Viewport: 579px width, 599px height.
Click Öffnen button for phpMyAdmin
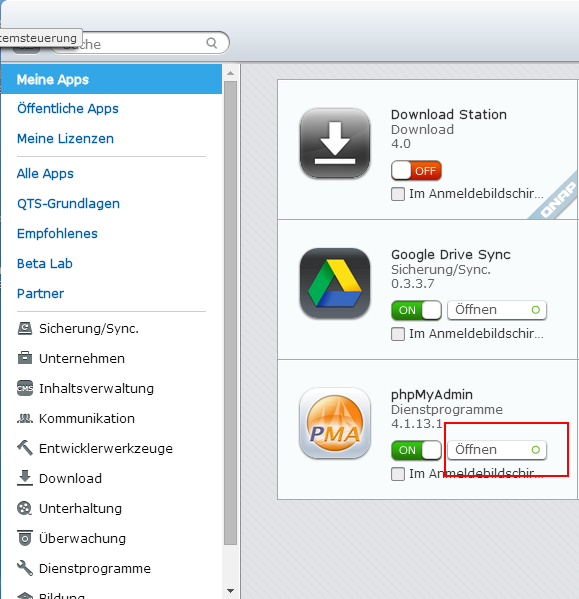497,450
